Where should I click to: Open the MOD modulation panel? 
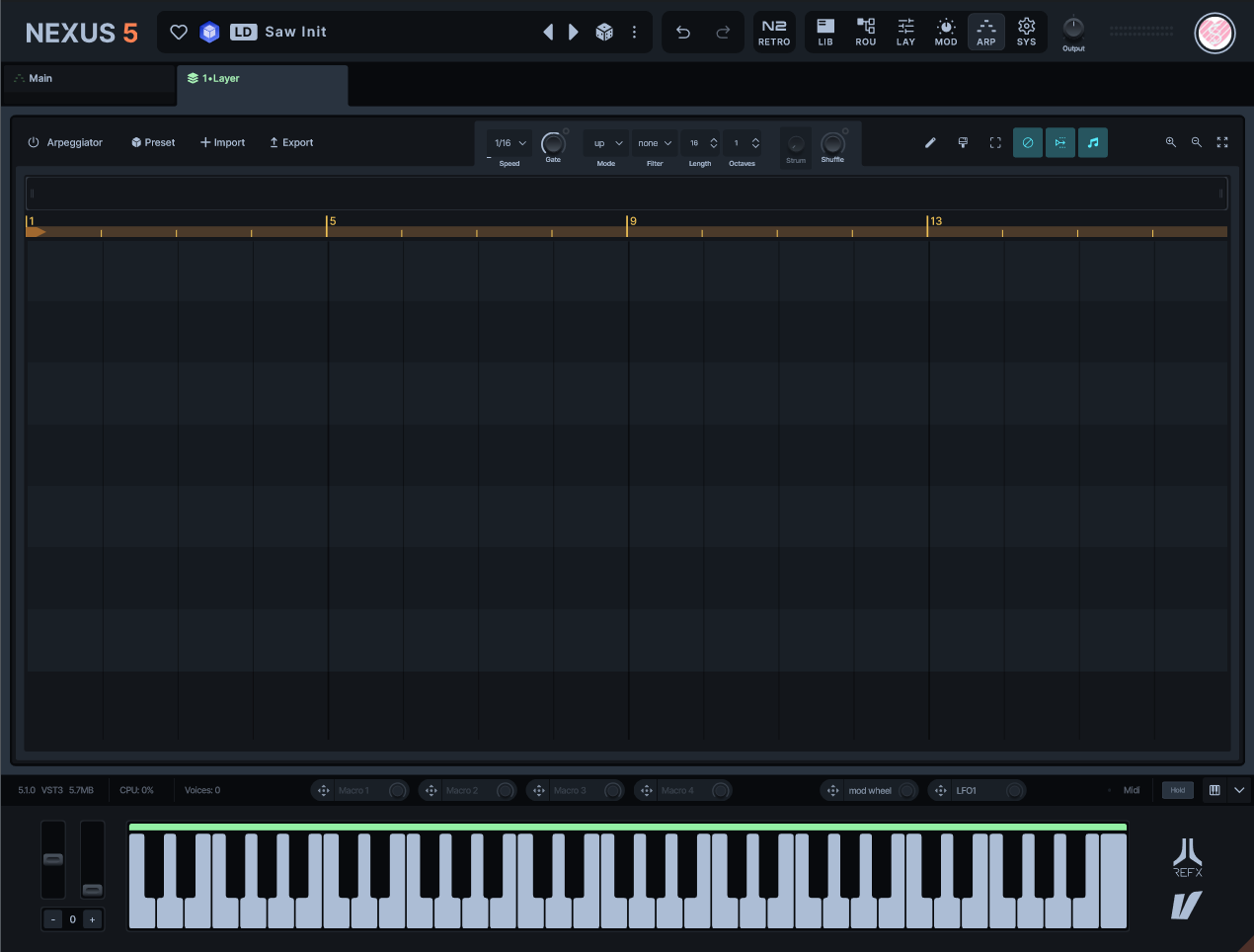tap(945, 31)
